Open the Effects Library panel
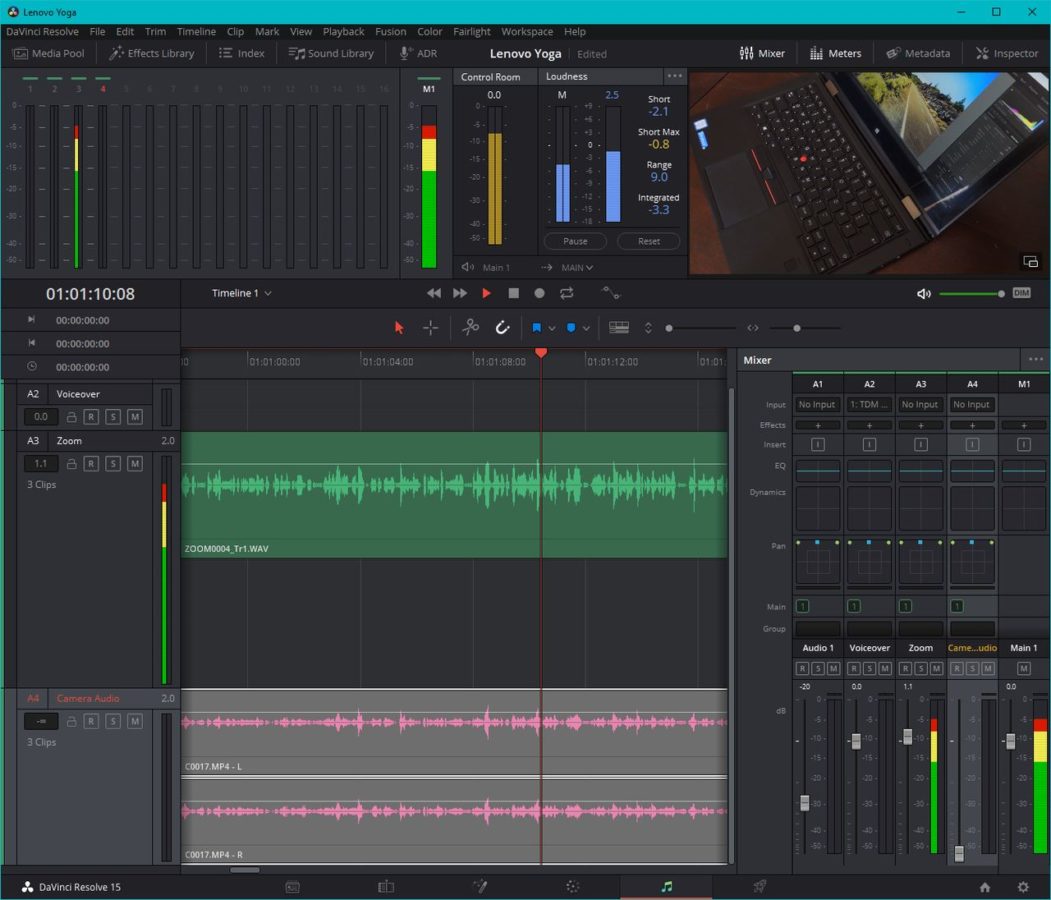Image resolution: width=1051 pixels, height=900 pixels. 152,53
